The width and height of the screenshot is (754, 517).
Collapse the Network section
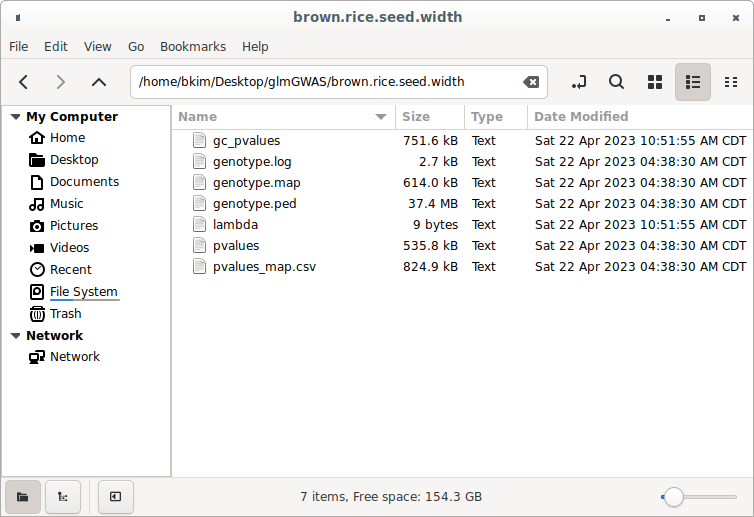(x=15, y=336)
